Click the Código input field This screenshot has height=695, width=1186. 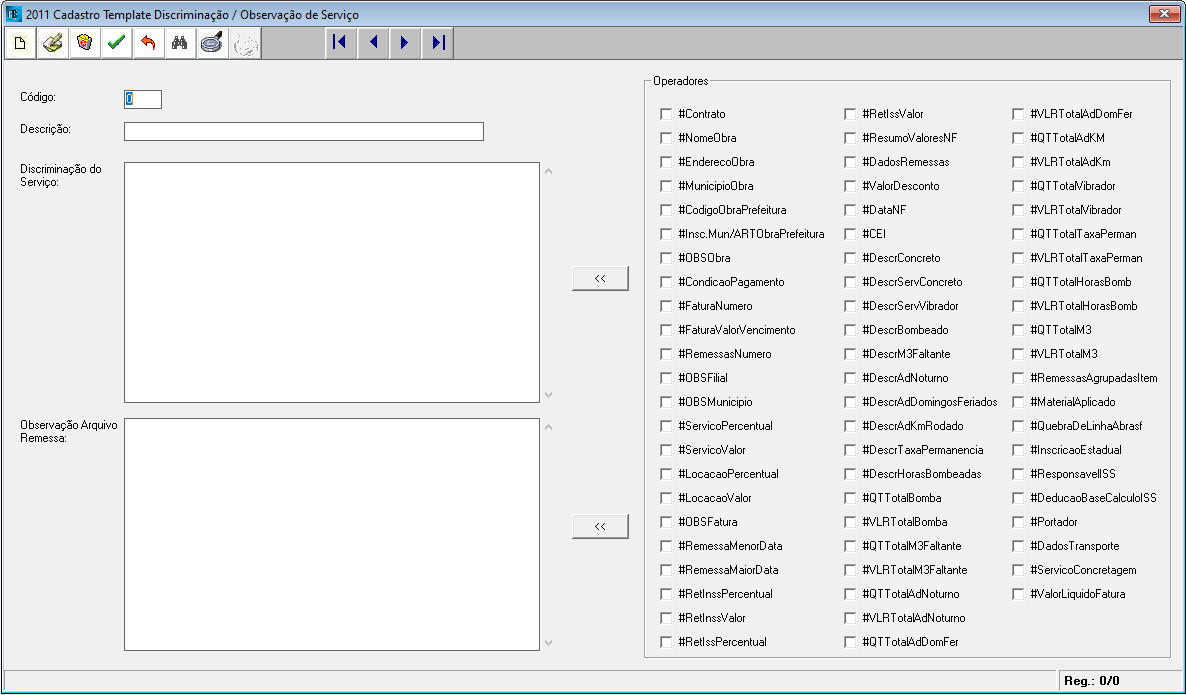142,99
